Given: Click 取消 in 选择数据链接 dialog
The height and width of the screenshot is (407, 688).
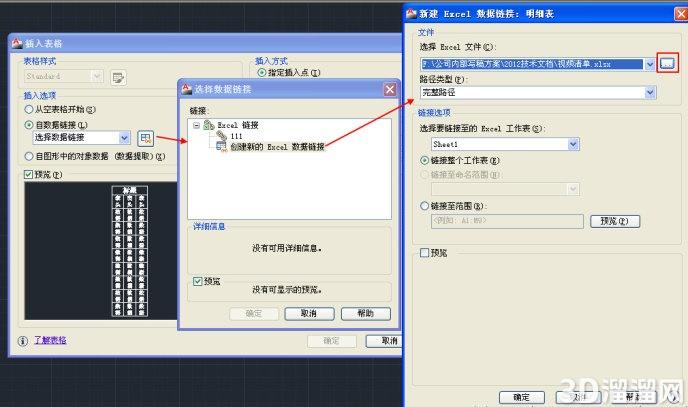Looking at the screenshot, I should tap(309, 314).
